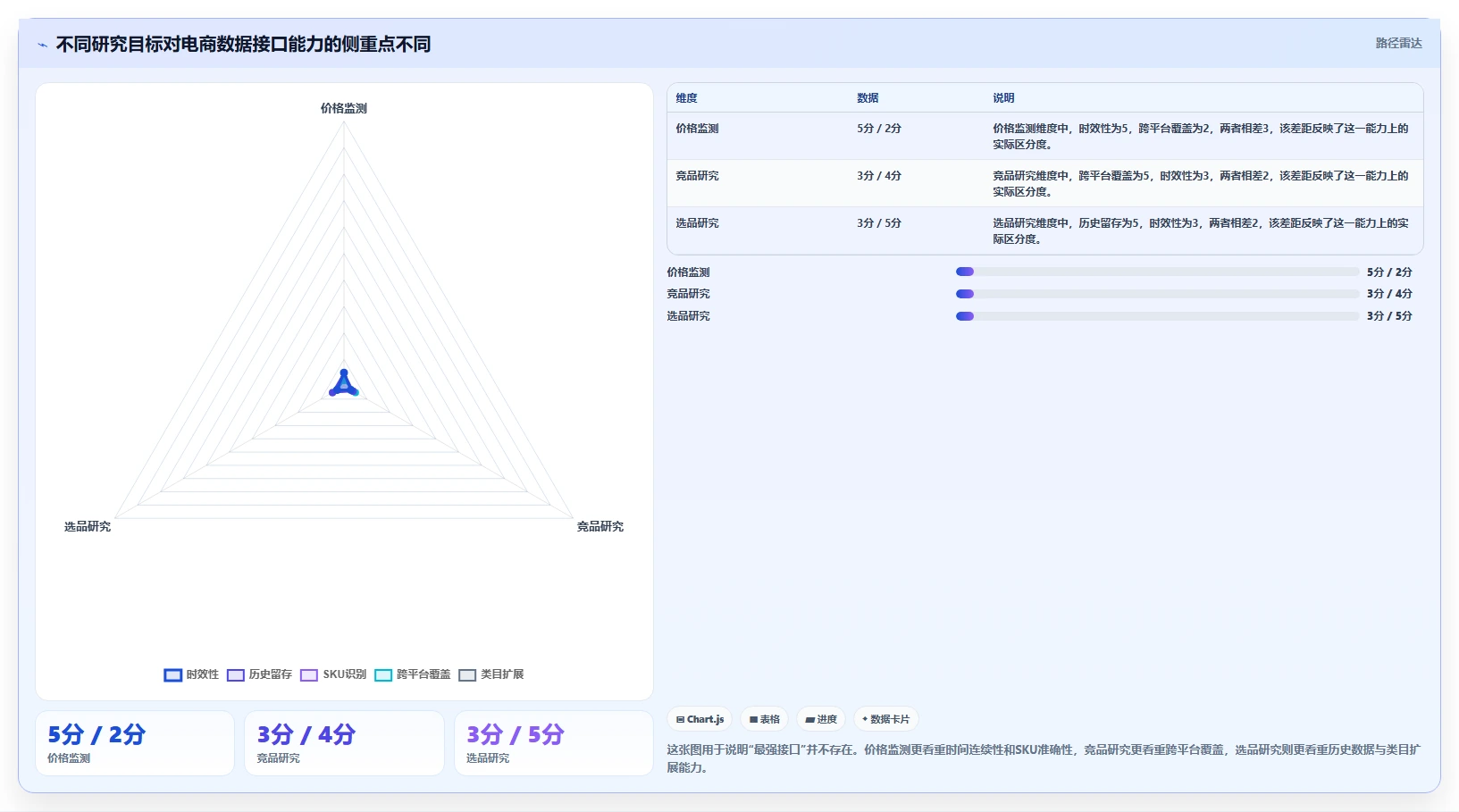Viewport: 1459px width, 812px height.
Task: Click the 表格 chip
Action: point(764,719)
